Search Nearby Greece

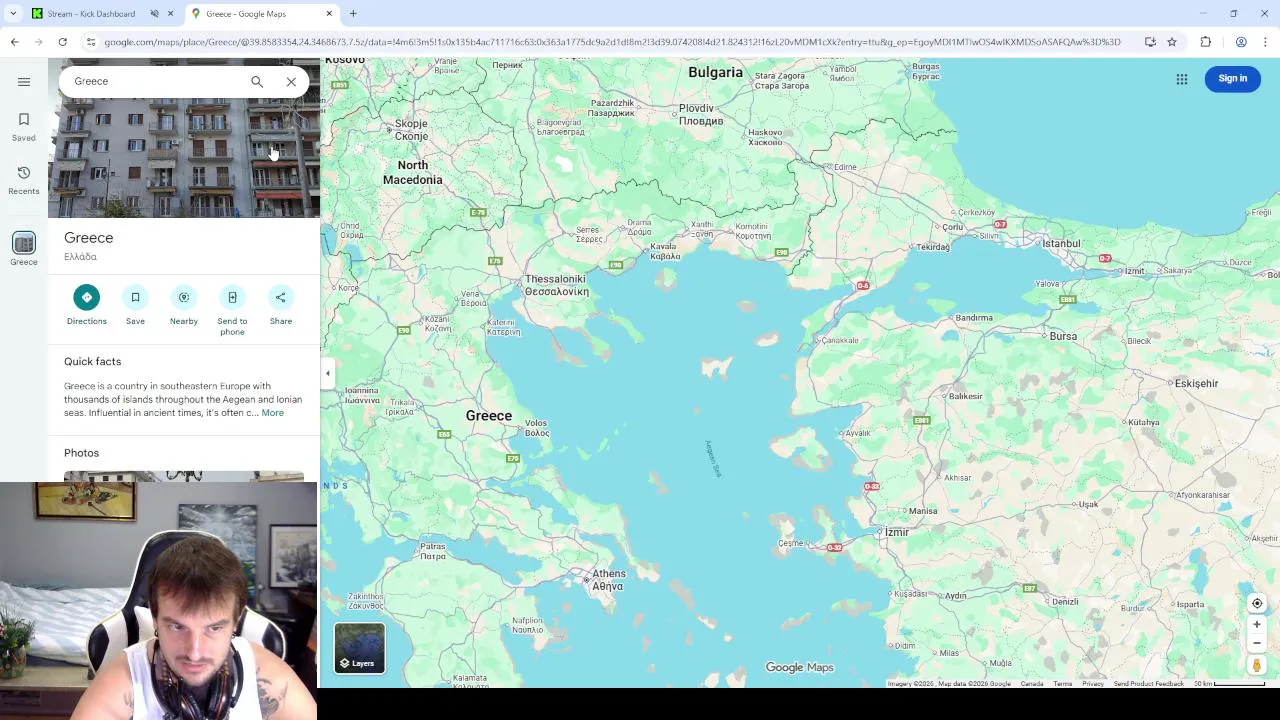(x=184, y=305)
